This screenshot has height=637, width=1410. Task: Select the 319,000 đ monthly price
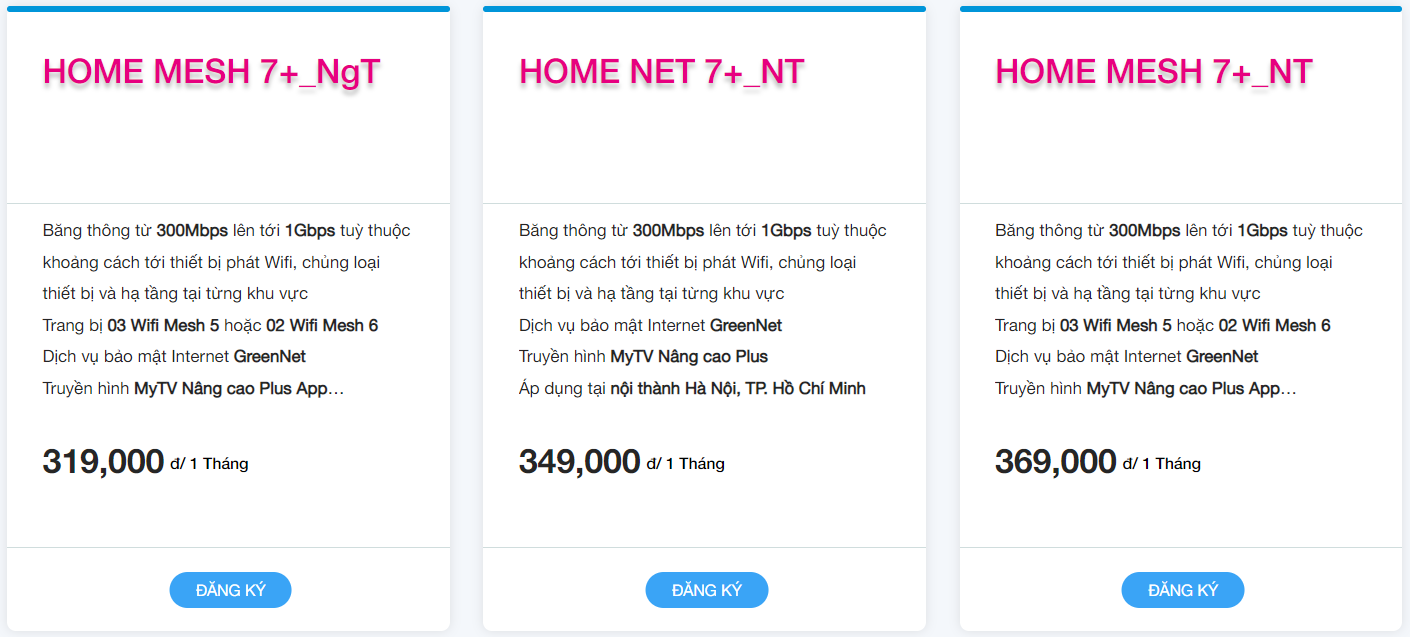coord(104,462)
